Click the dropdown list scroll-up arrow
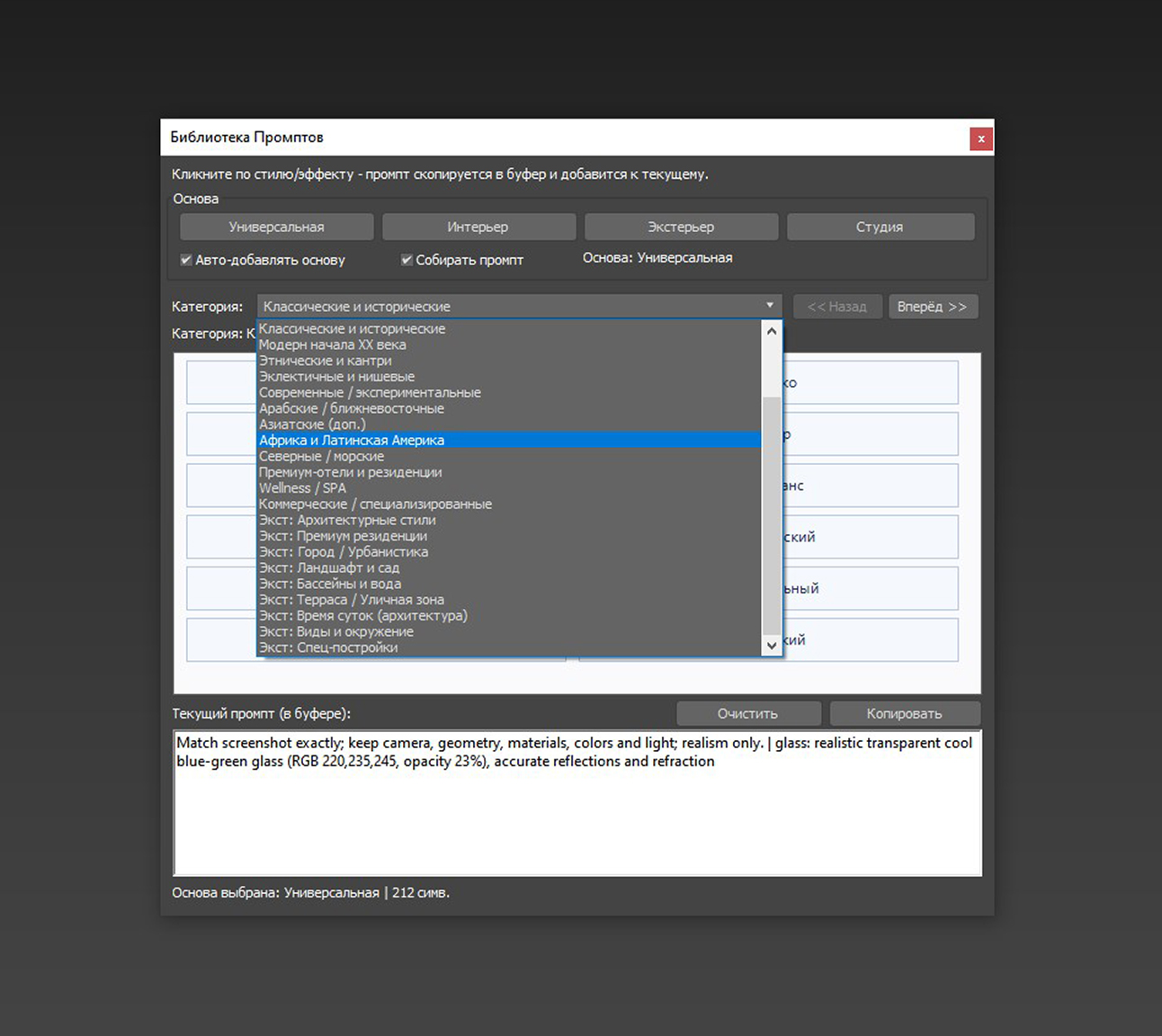 point(772,331)
